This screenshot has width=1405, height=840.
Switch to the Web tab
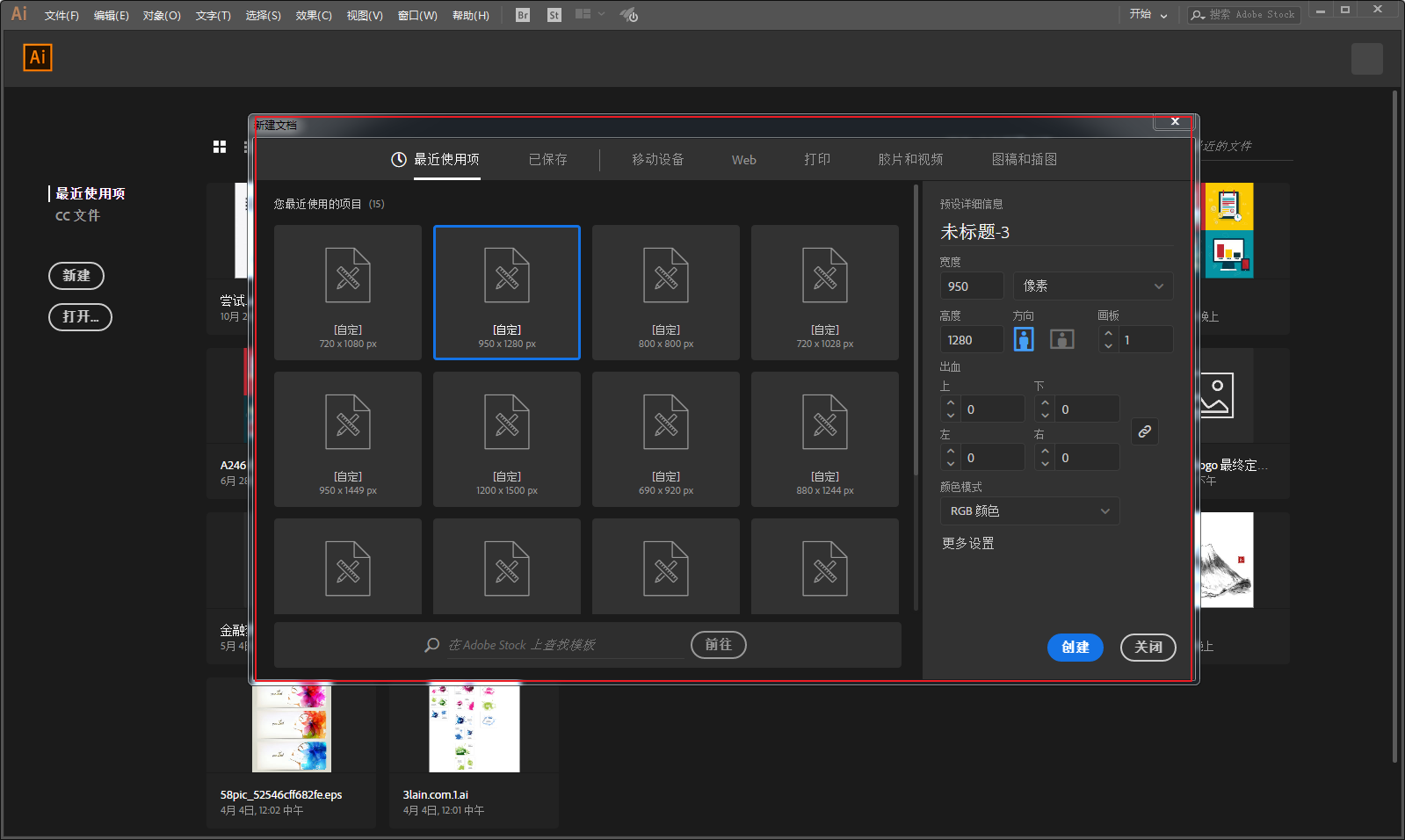click(x=744, y=160)
